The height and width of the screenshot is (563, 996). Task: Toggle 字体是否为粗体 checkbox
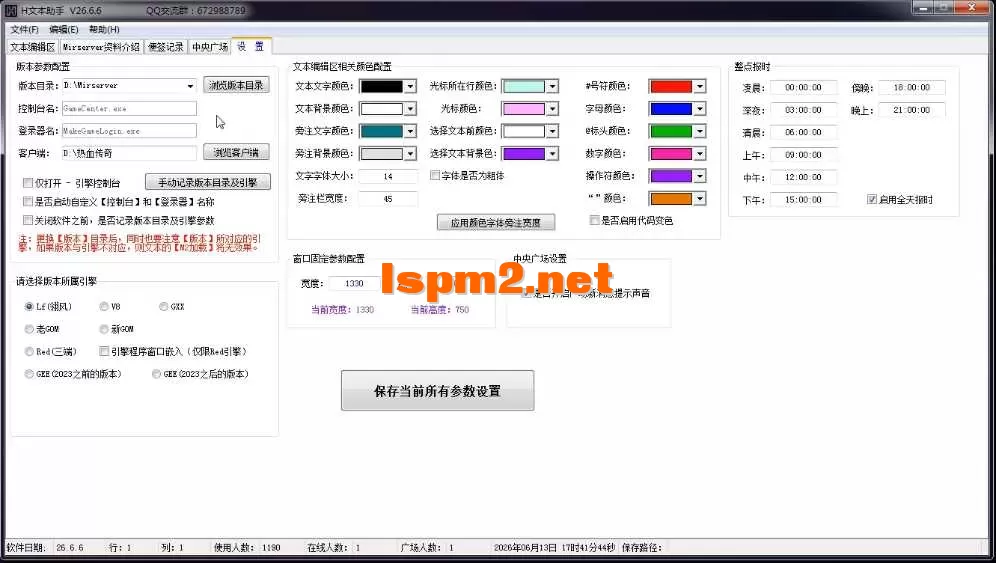click(435, 175)
